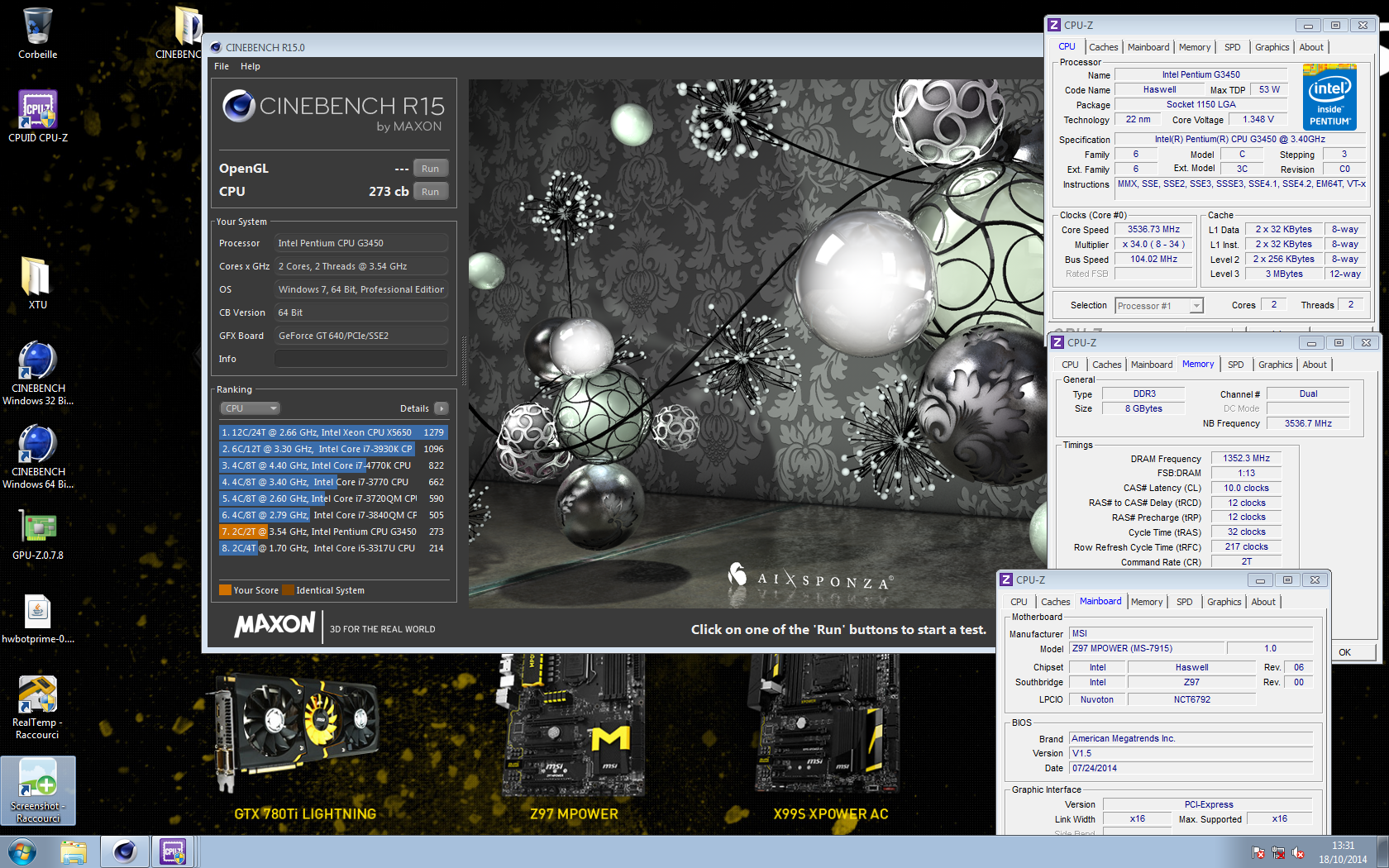This screenshot has width=1389, height=868.
Task: Click the Action Center flag tray icon
Action: coord(1258,852)
